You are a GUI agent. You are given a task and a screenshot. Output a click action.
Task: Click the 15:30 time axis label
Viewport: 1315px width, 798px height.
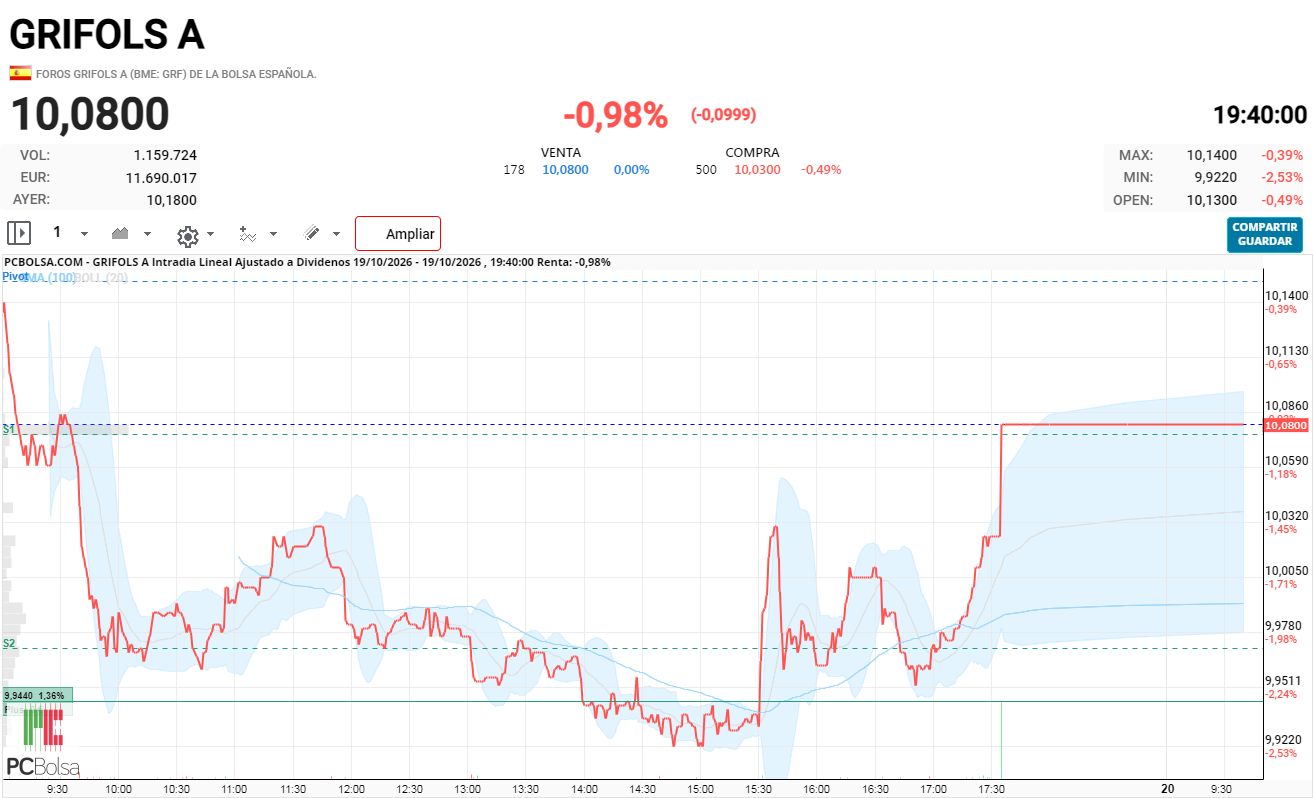point(760,788)
